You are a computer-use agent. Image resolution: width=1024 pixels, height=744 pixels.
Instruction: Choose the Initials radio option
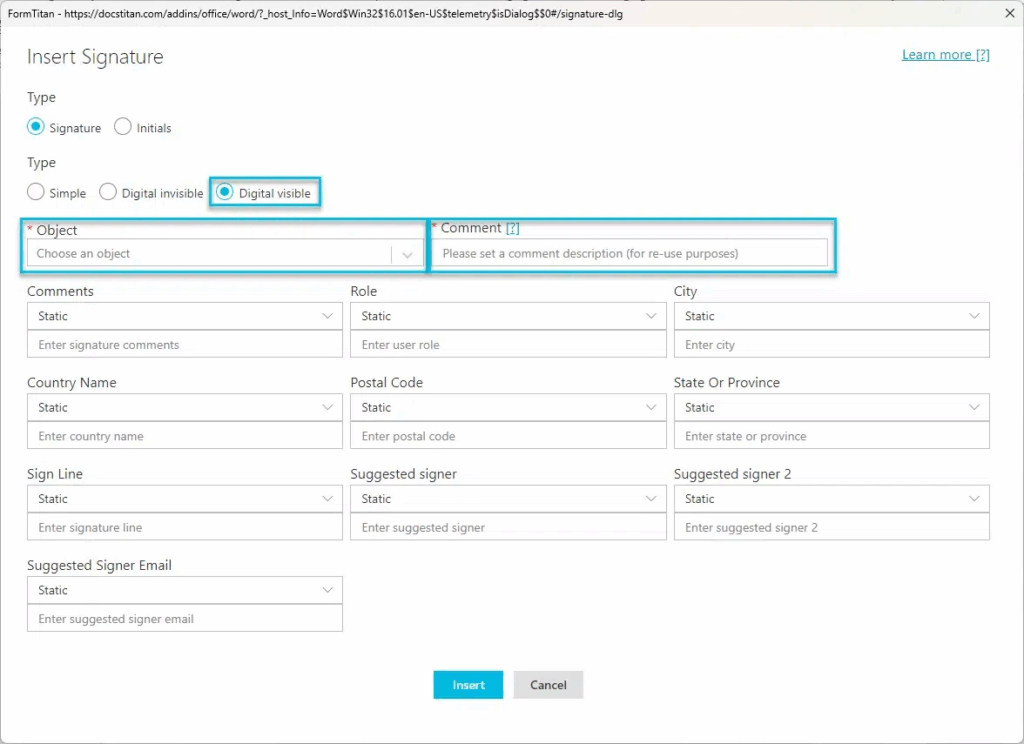click(123, 127)
